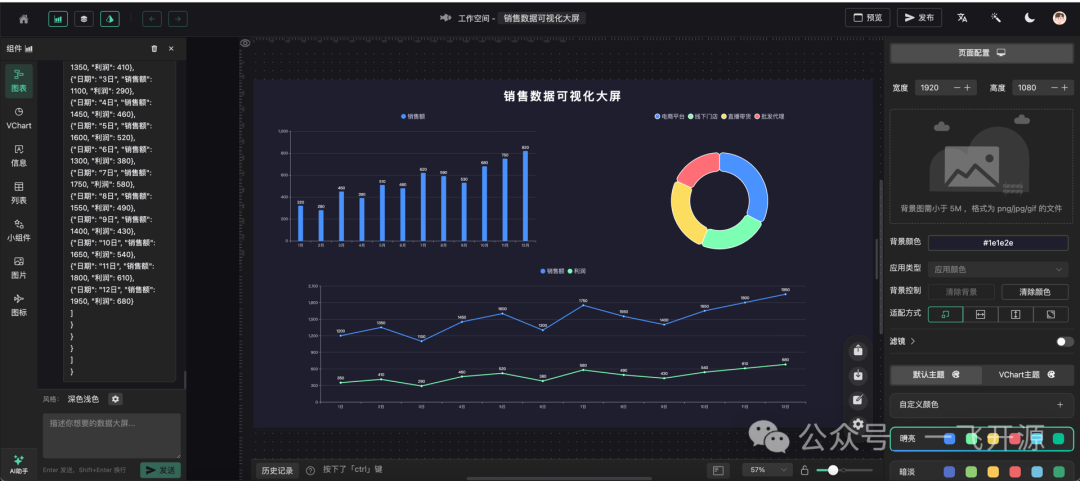Upload a background image placeholder
Image resolution: width=1080 pixels, height=481 pixels.
click(x=982, y=167)
